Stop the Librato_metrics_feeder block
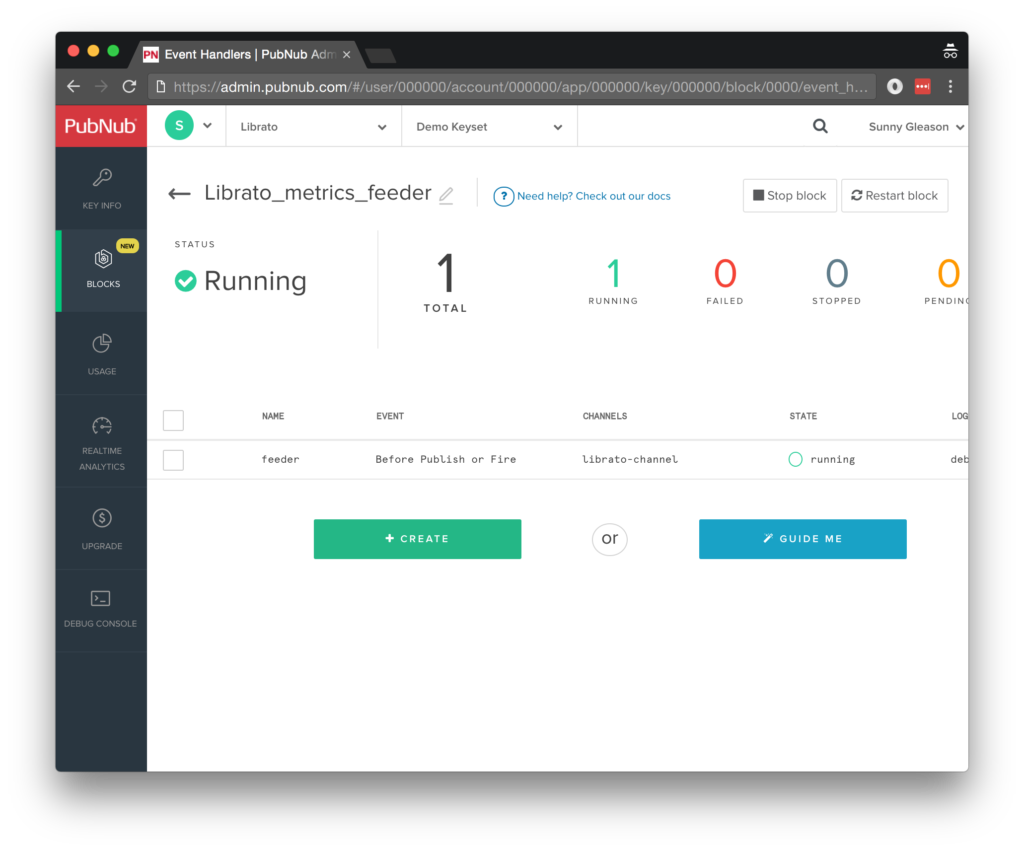 (x=789, y=195)
